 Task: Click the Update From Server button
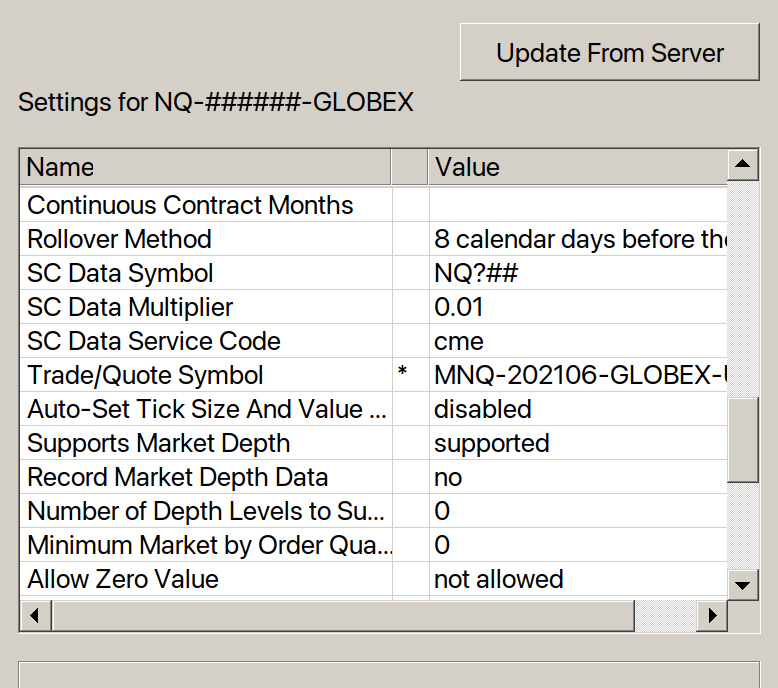pyautogui.click(x=609, y=53)
